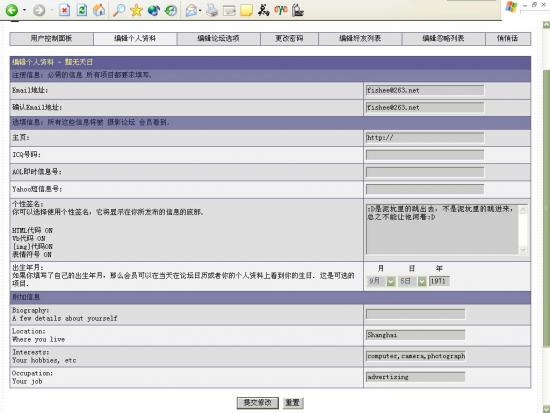Open Media with the globe and note icon
Screen dimensions: 550x413
(x=154, y=10)
